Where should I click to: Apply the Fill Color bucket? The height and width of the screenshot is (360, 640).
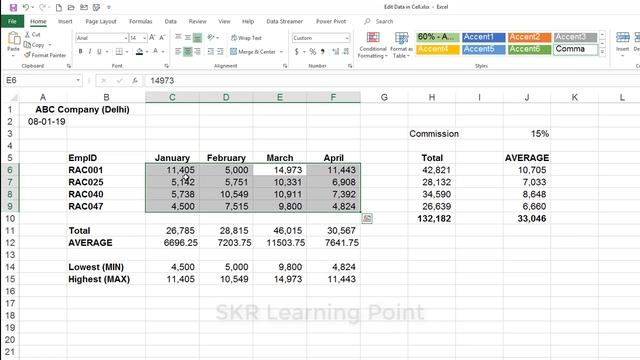click(x=140, y=51)
